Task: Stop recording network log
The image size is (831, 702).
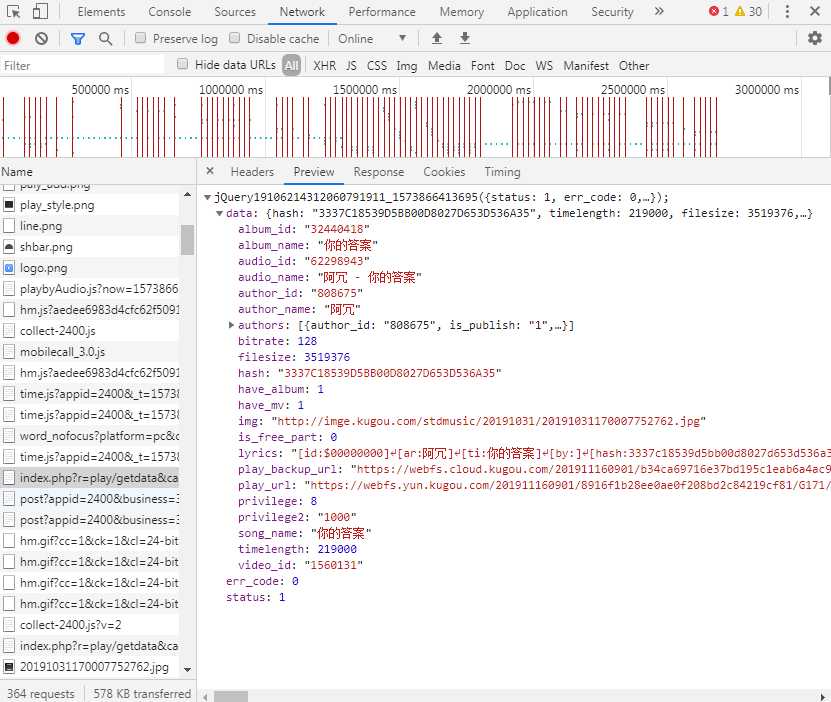Action: point(13,39)
